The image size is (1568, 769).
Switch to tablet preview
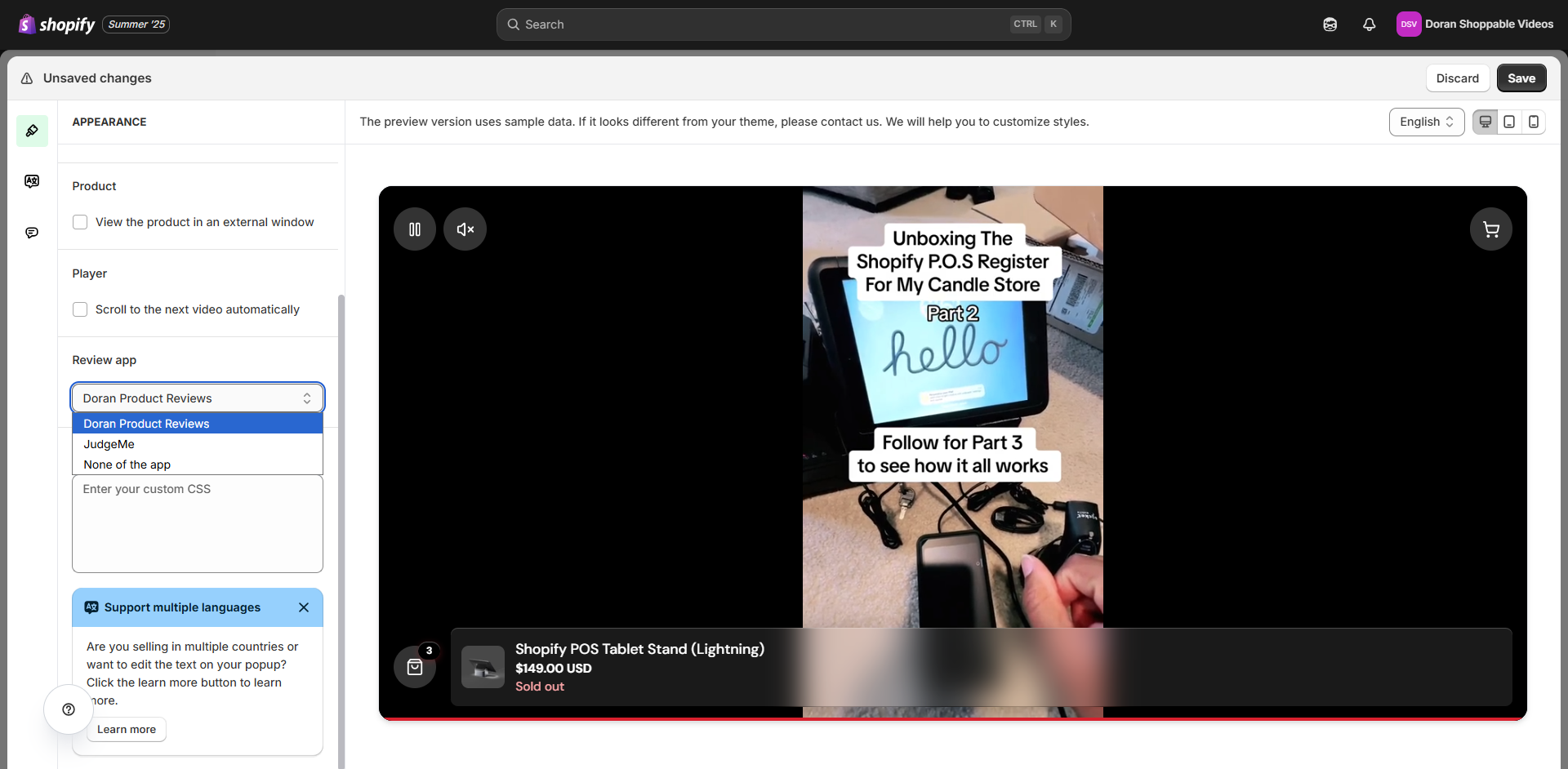(1509, 122)
